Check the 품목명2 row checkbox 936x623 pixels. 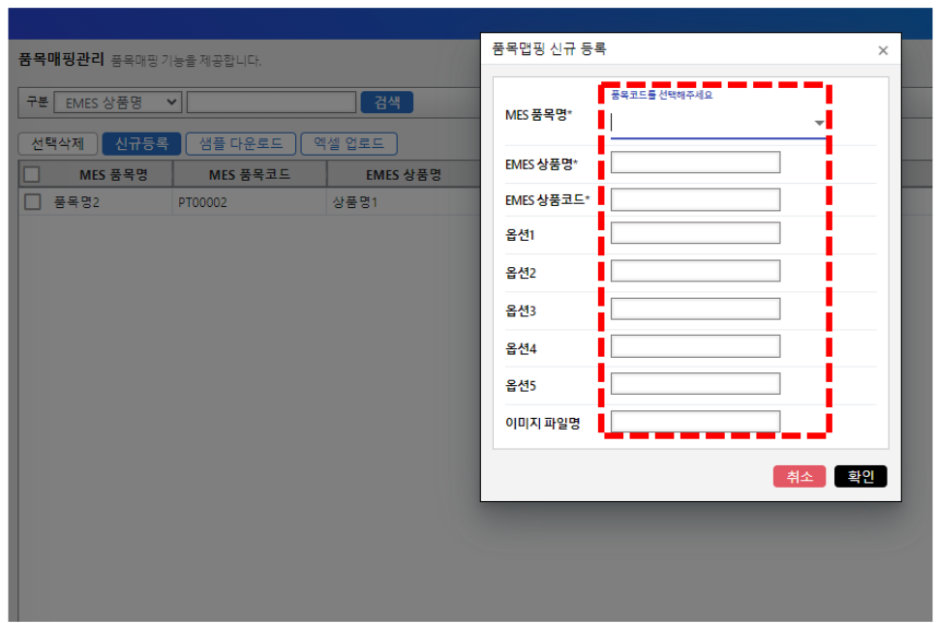[32, 202]
